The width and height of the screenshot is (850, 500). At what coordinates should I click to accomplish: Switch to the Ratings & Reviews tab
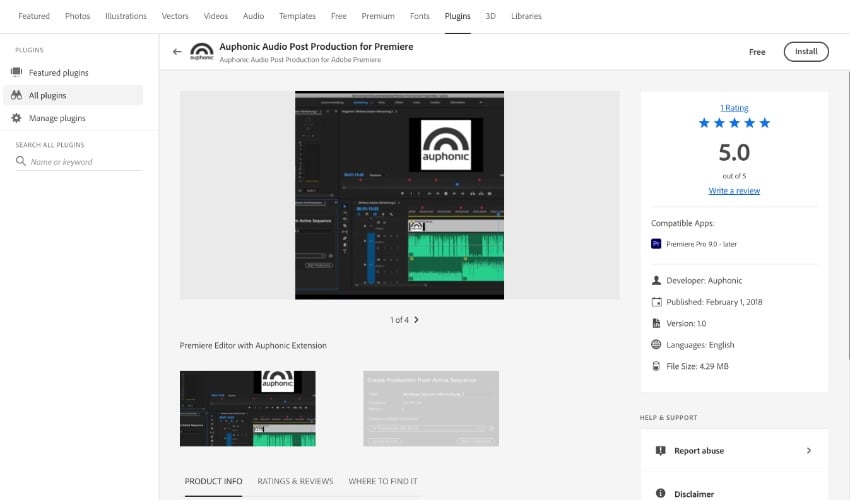pyautogui.click(x=295, y=481)
